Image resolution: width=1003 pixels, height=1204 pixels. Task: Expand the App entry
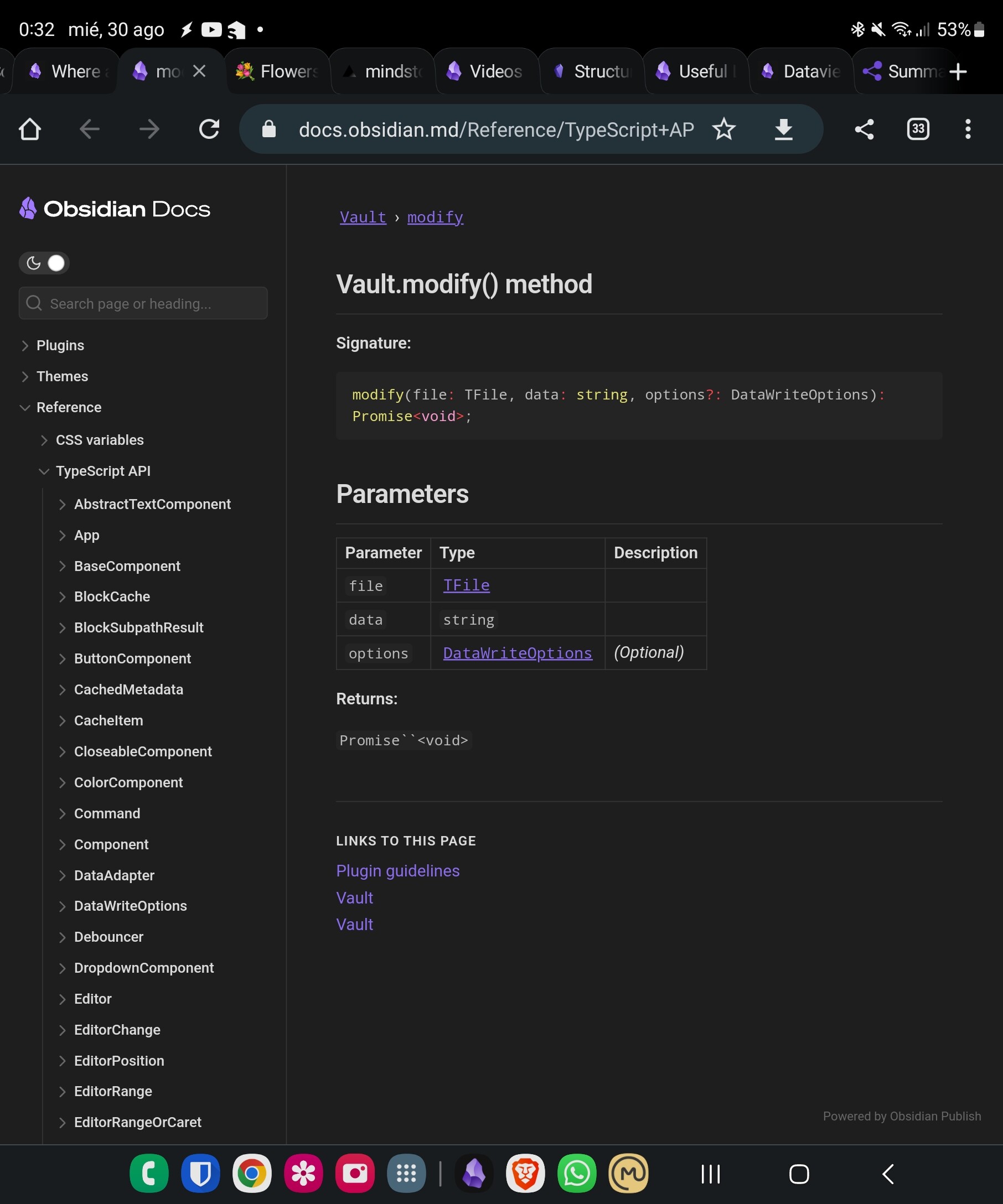pos(63,535)
